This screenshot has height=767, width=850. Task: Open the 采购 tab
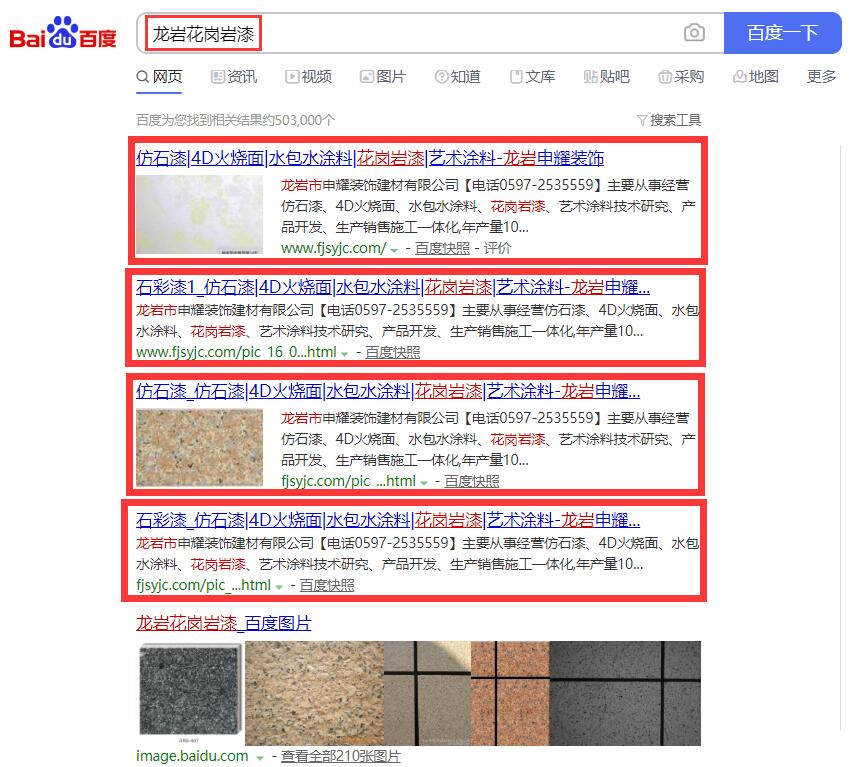[681, 76]
